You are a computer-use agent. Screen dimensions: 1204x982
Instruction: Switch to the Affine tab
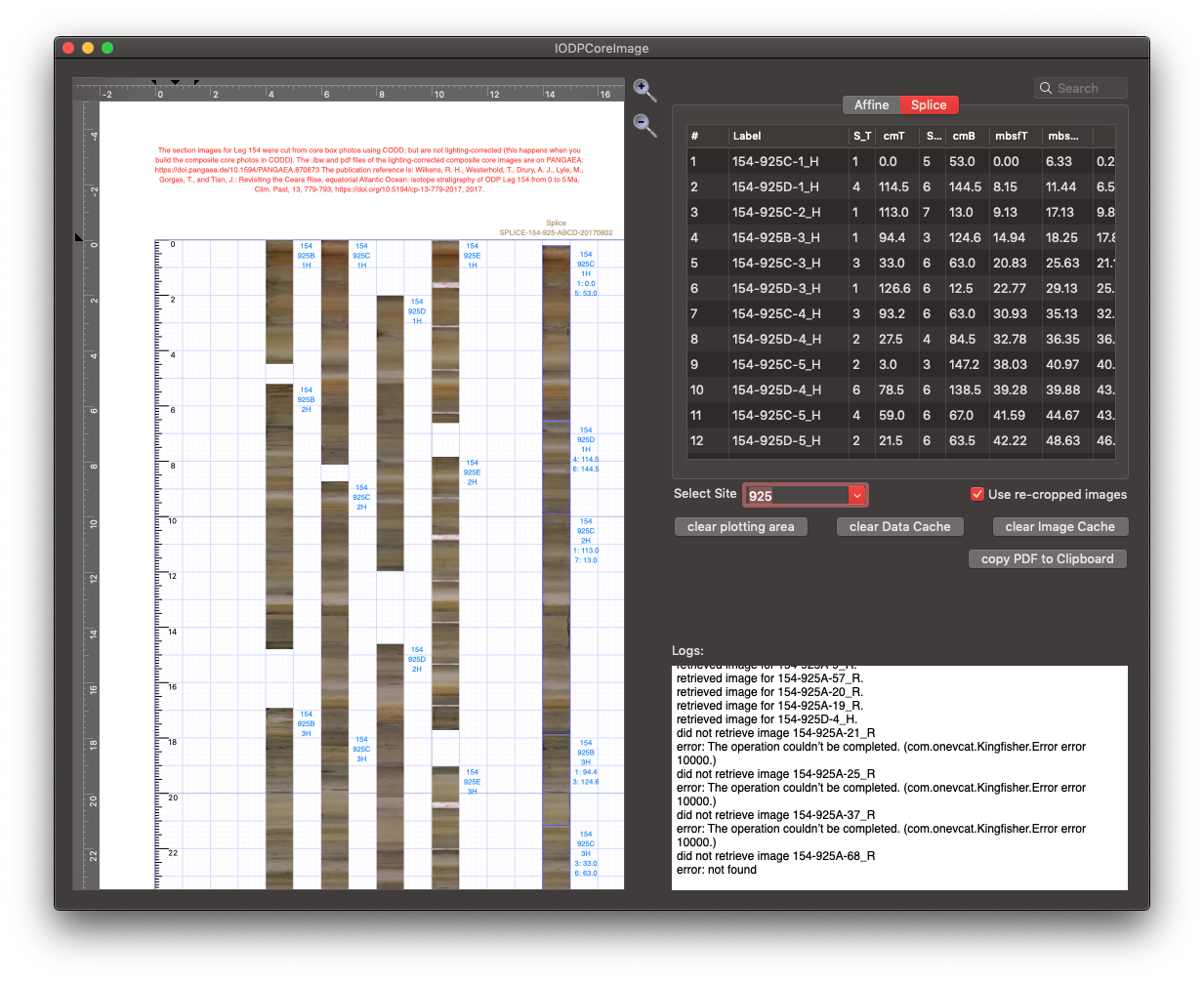(x=871, y=104)
